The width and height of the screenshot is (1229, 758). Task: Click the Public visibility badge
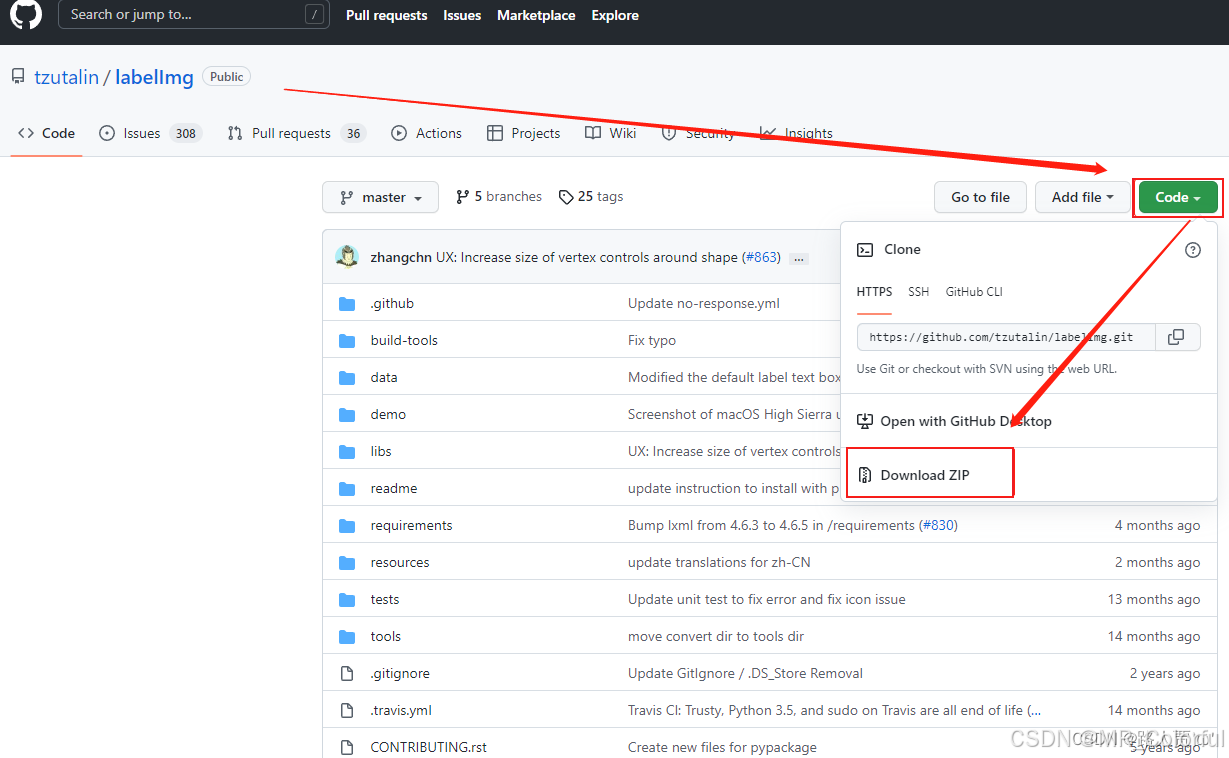click(x=227, y=76)
